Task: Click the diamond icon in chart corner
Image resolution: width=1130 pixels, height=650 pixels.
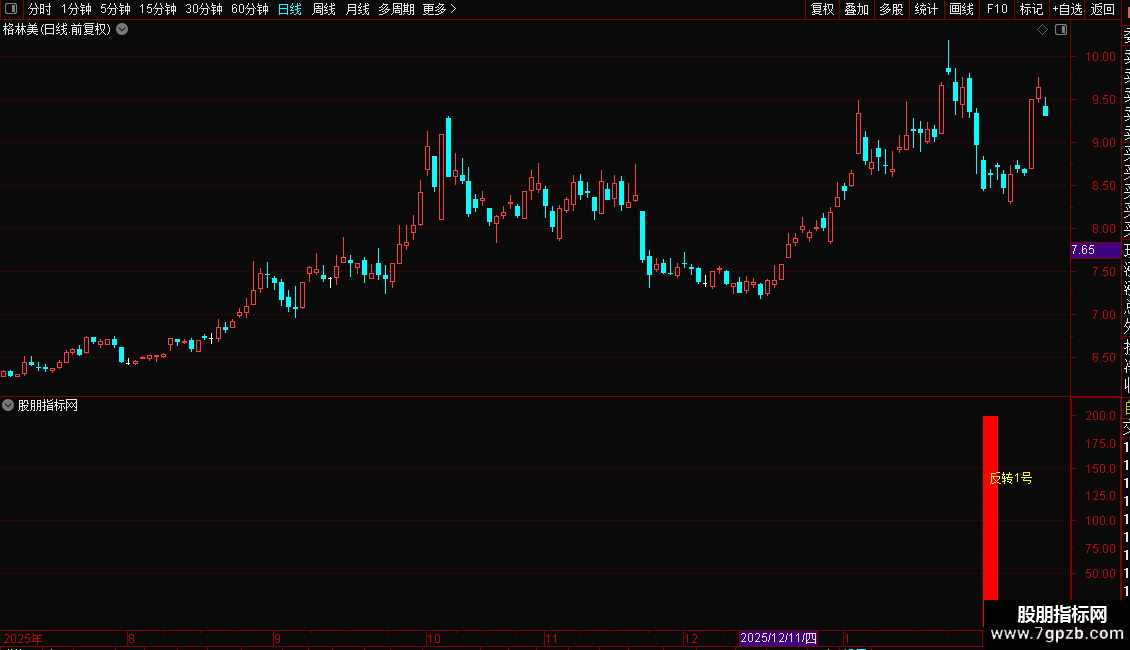Action: tap(1042, 30)
